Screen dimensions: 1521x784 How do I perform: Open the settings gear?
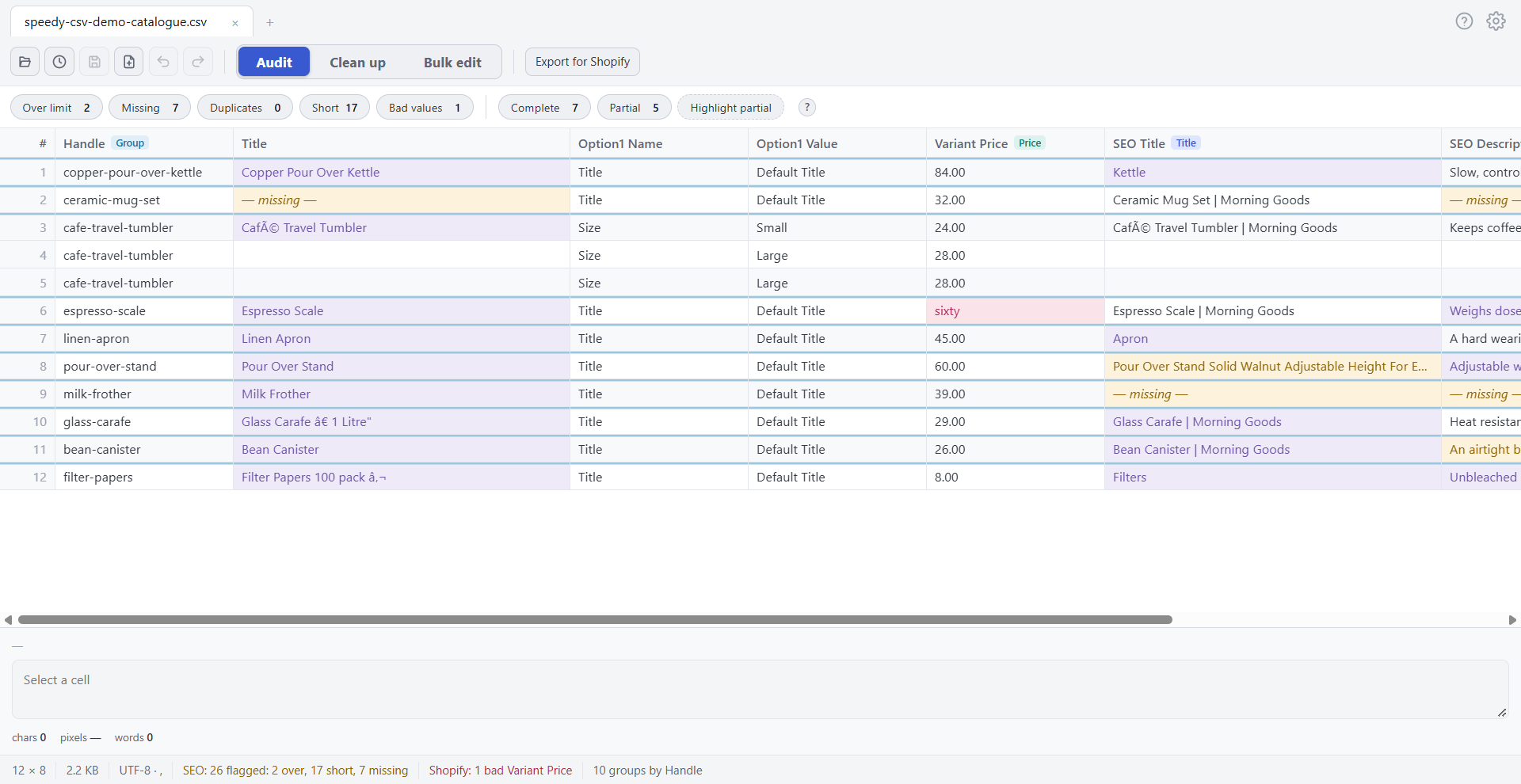tap(1496, 21)
